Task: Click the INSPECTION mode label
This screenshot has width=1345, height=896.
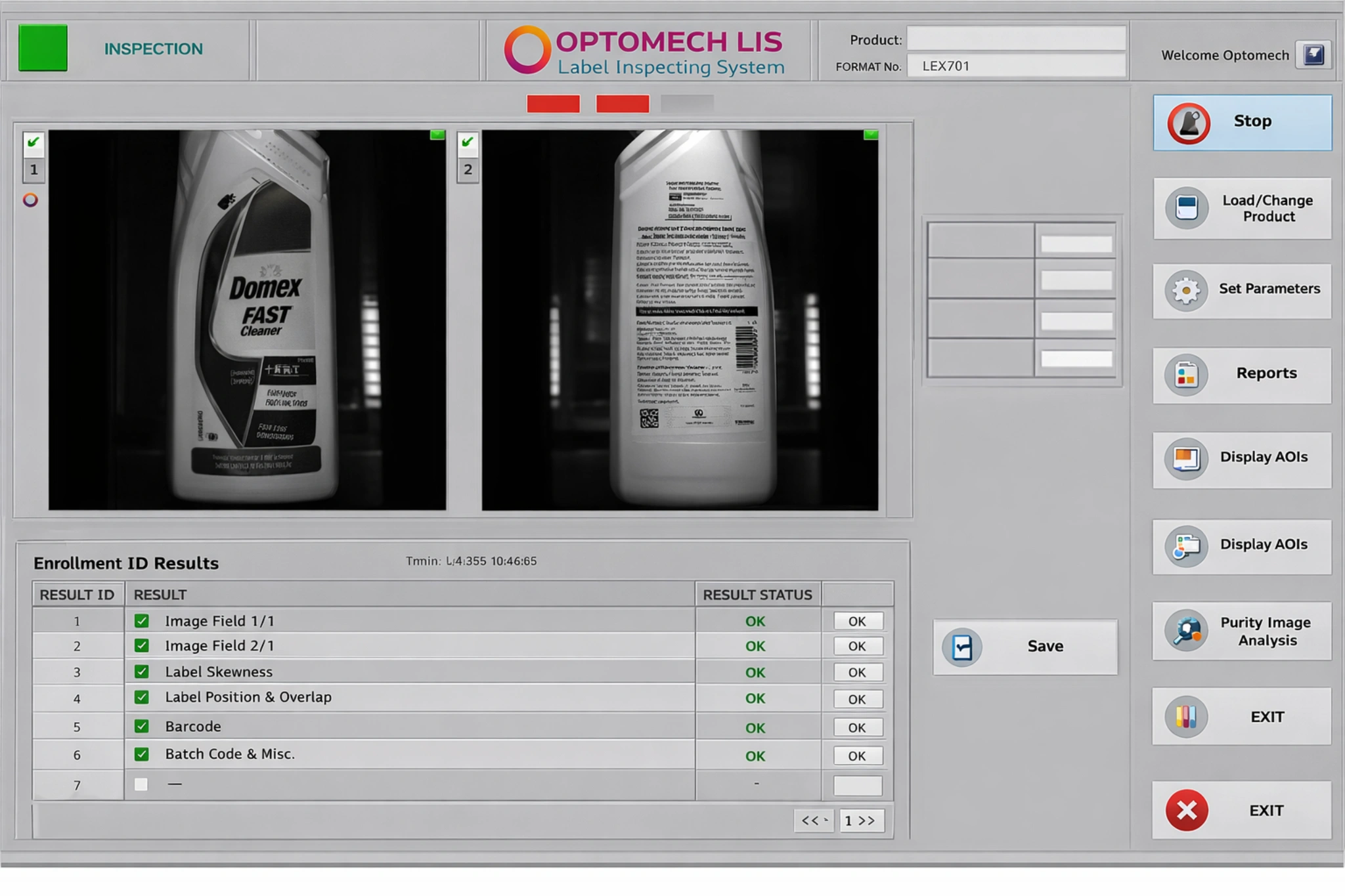Action: click(154, 49)
